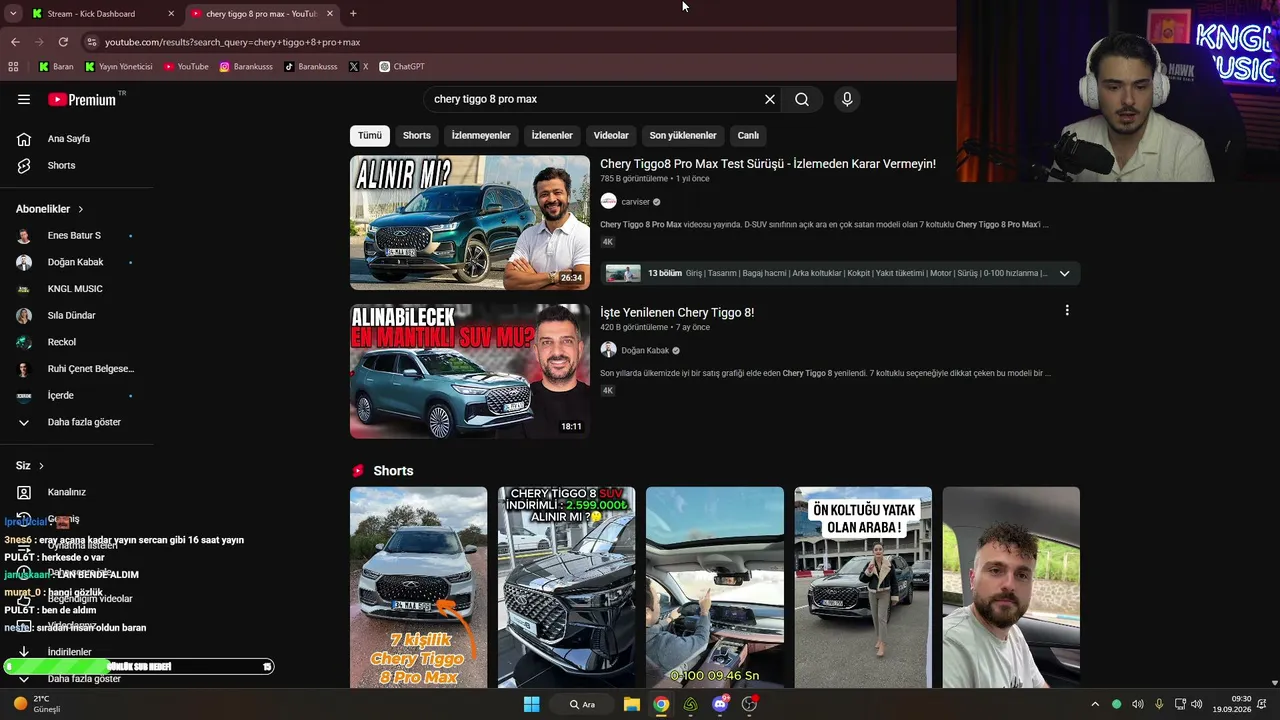The image size is (1280, 720).
Task: Click the YouTube Premium logo
Action: [82, 99]
